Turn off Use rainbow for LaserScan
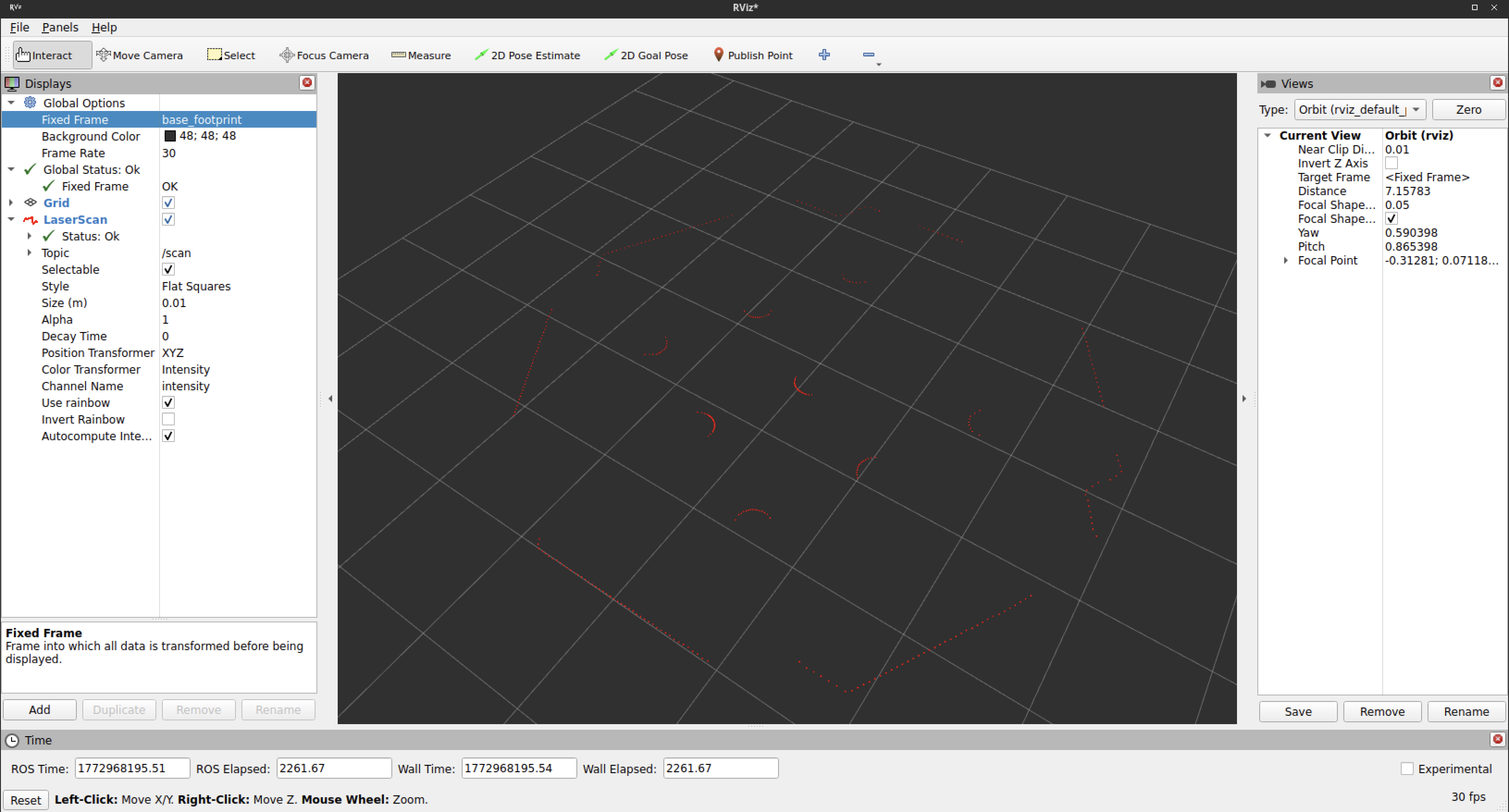 168,402
